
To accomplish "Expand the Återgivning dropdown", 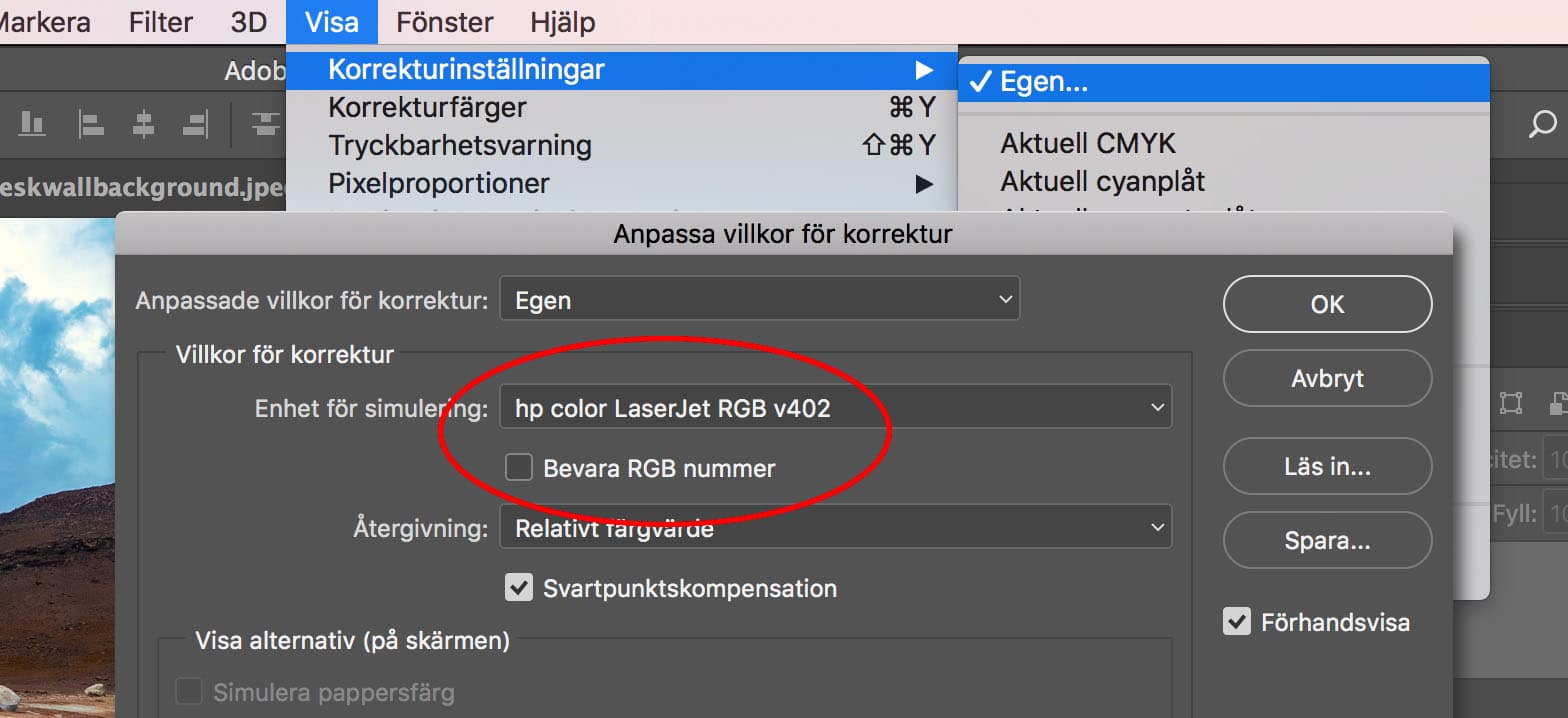I will 835,528.
